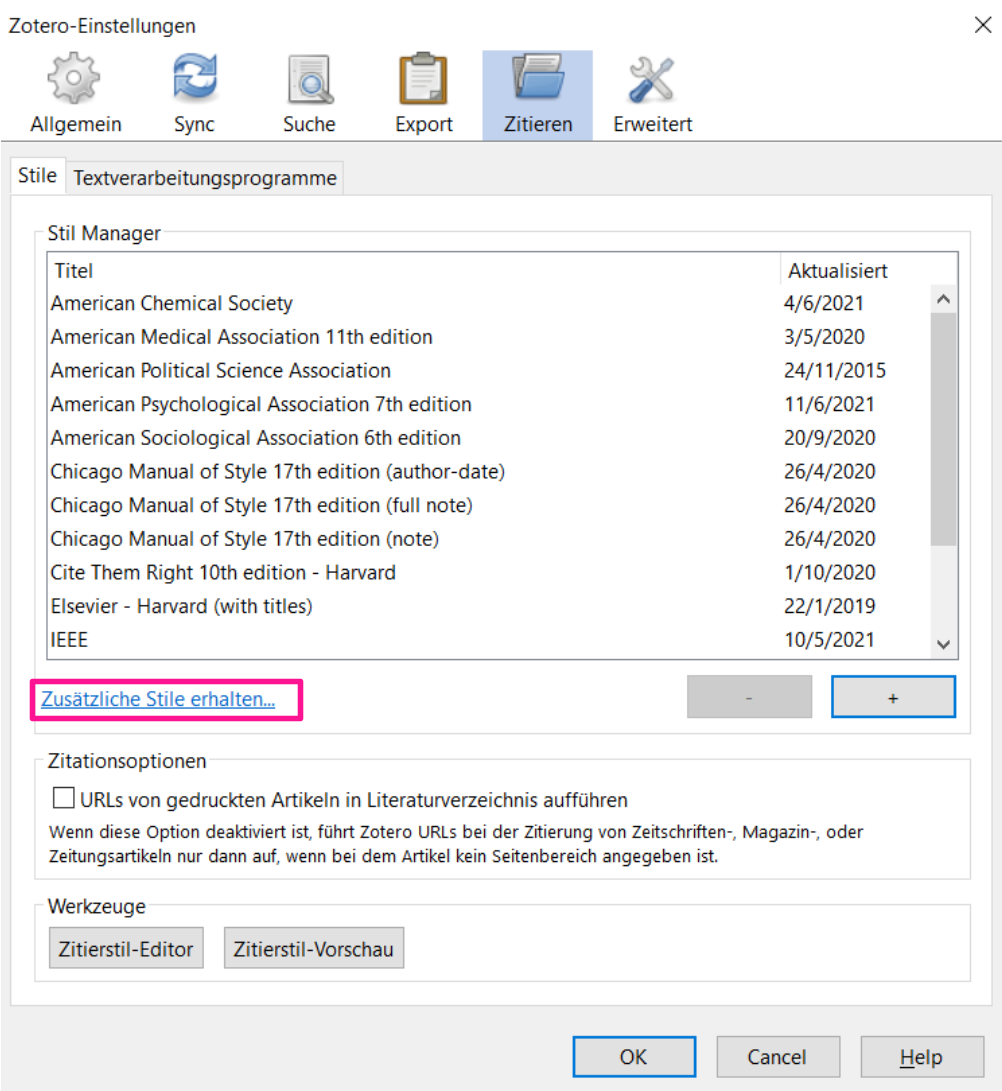Select American Political Science Association style
This screenshot has height=1091, width=1002.
coord(490,370)
